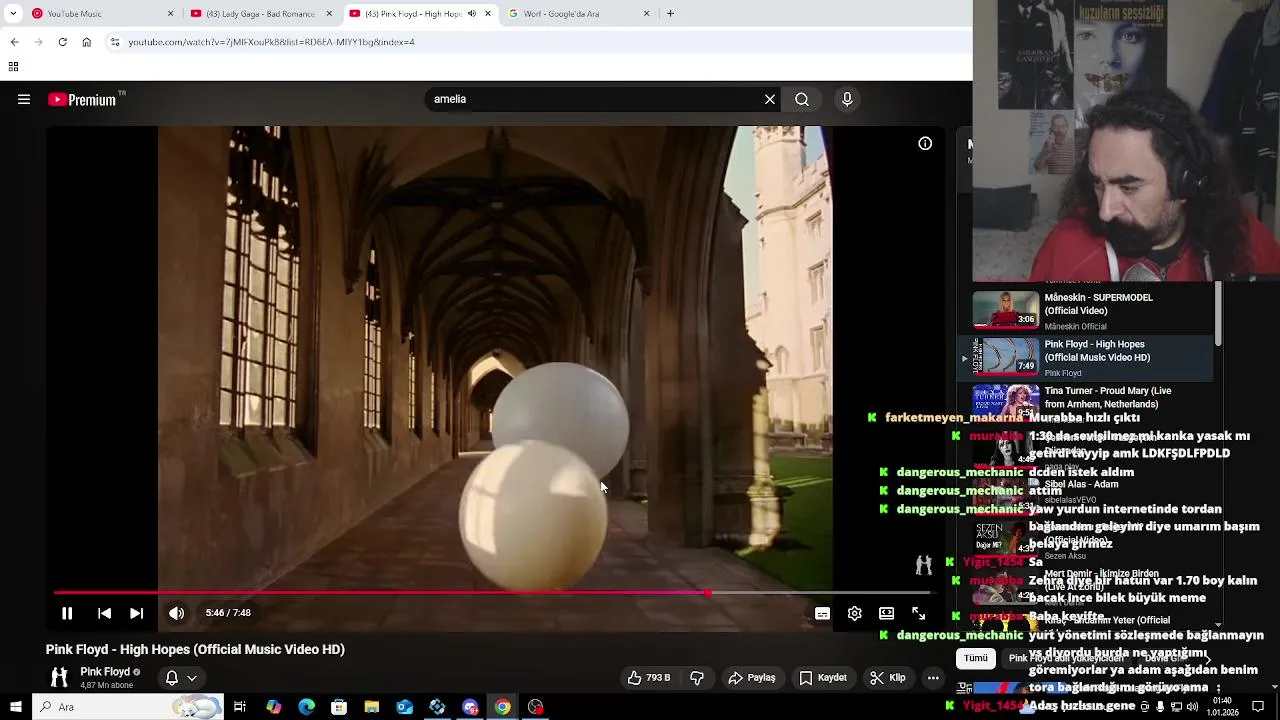The width and height of the screenshot is (1280, 720).
Task: Select the Tümü filter chip
Action: [976, 658]
